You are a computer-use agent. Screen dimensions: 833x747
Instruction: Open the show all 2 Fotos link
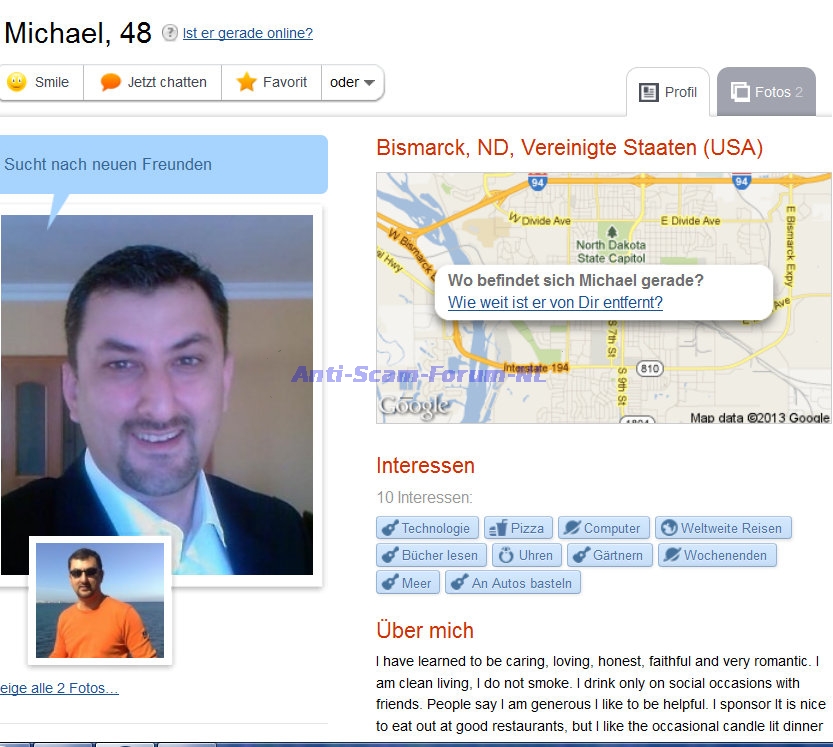59,688
